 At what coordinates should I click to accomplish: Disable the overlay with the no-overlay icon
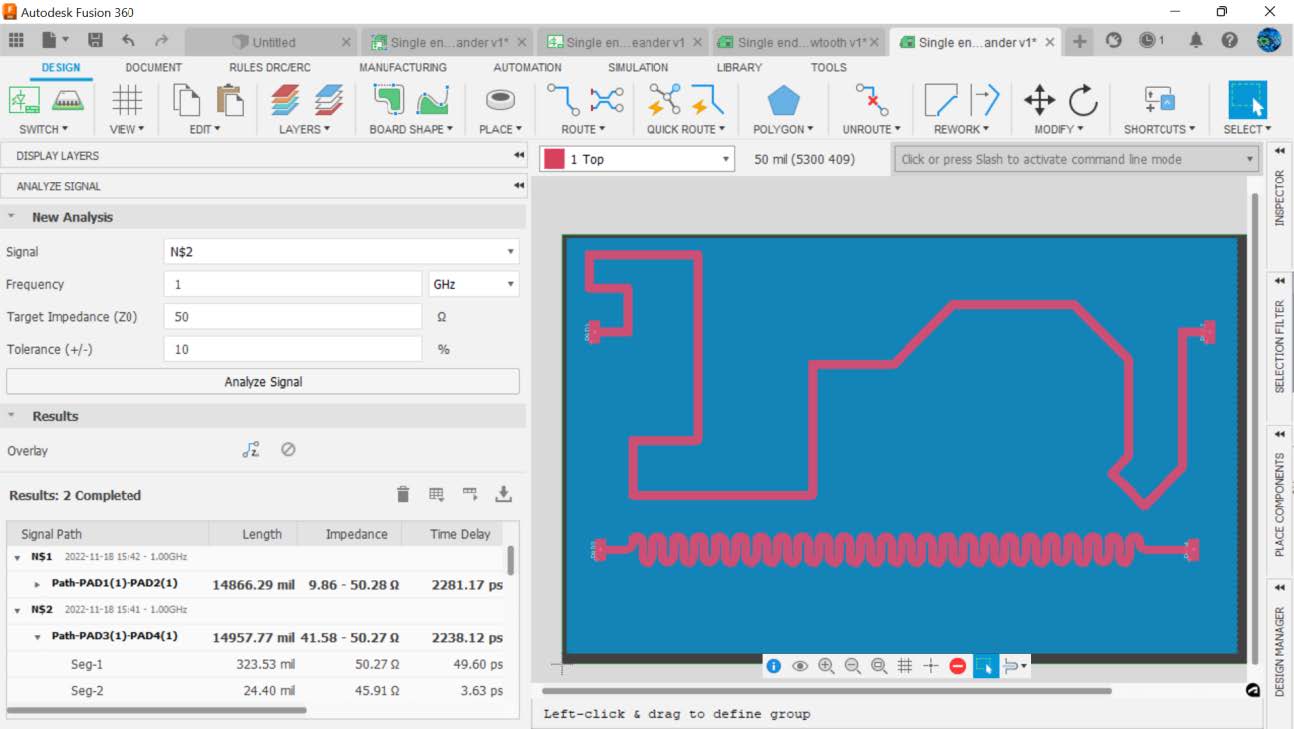pos(288,449)
